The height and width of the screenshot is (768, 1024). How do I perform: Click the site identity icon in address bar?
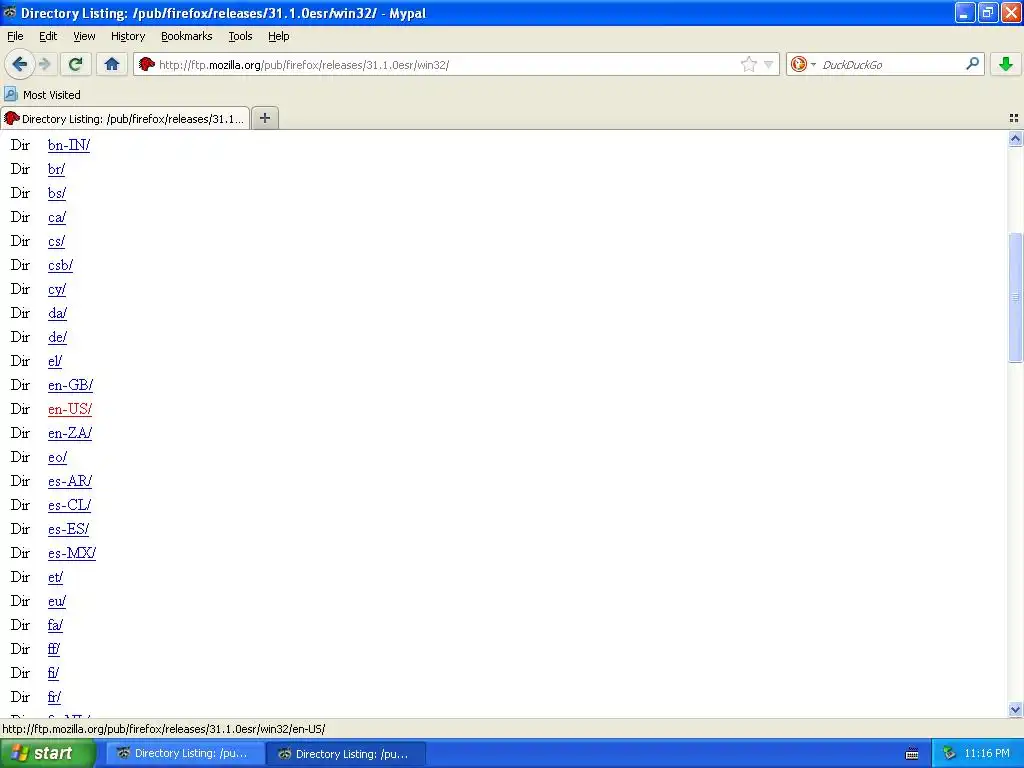pyautogui.click(x=147, y=64)
